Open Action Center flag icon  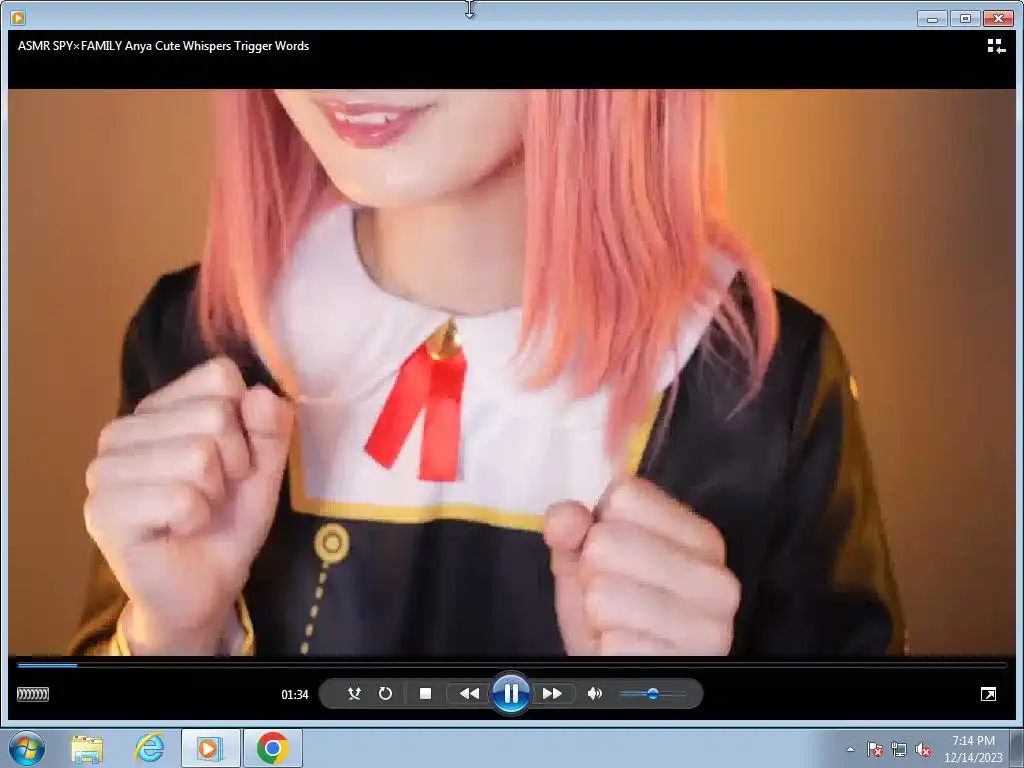(x=874, y=750)
